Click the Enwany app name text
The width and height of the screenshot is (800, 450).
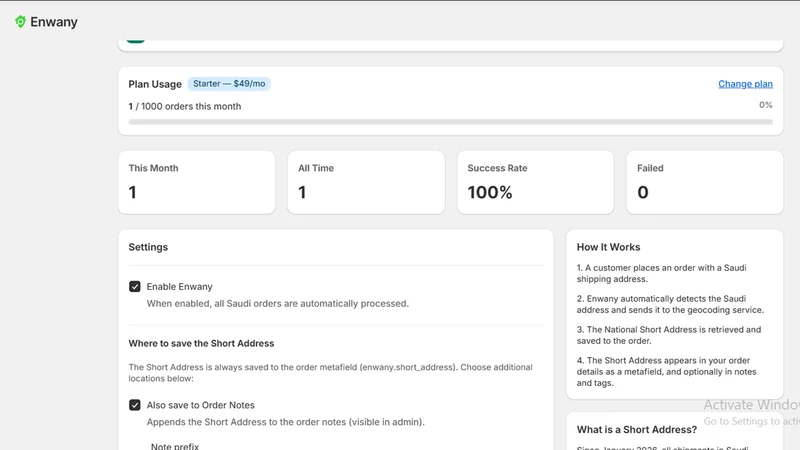(54, 22)
